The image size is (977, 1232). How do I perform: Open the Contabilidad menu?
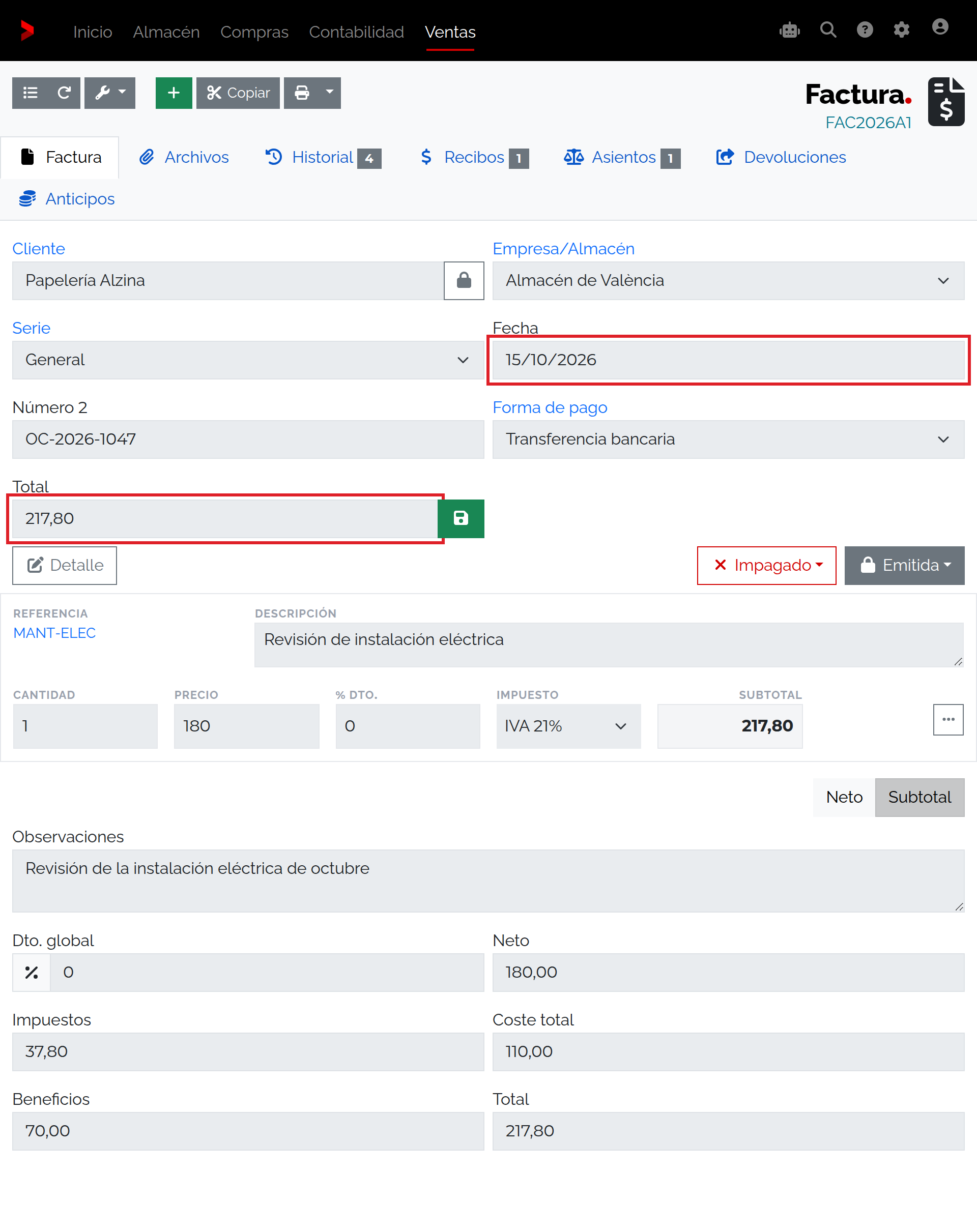(356, 32)
